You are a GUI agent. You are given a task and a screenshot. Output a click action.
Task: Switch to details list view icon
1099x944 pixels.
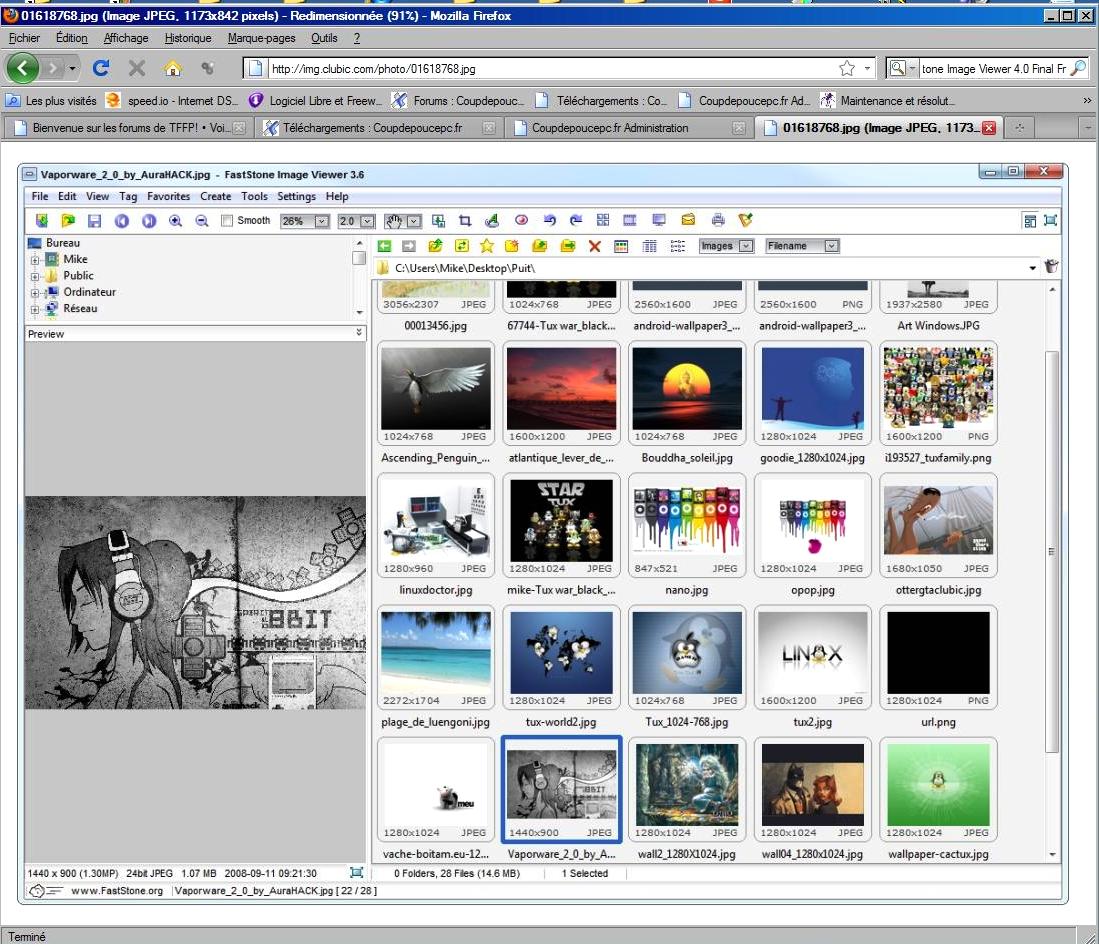(x=650, y=246)
